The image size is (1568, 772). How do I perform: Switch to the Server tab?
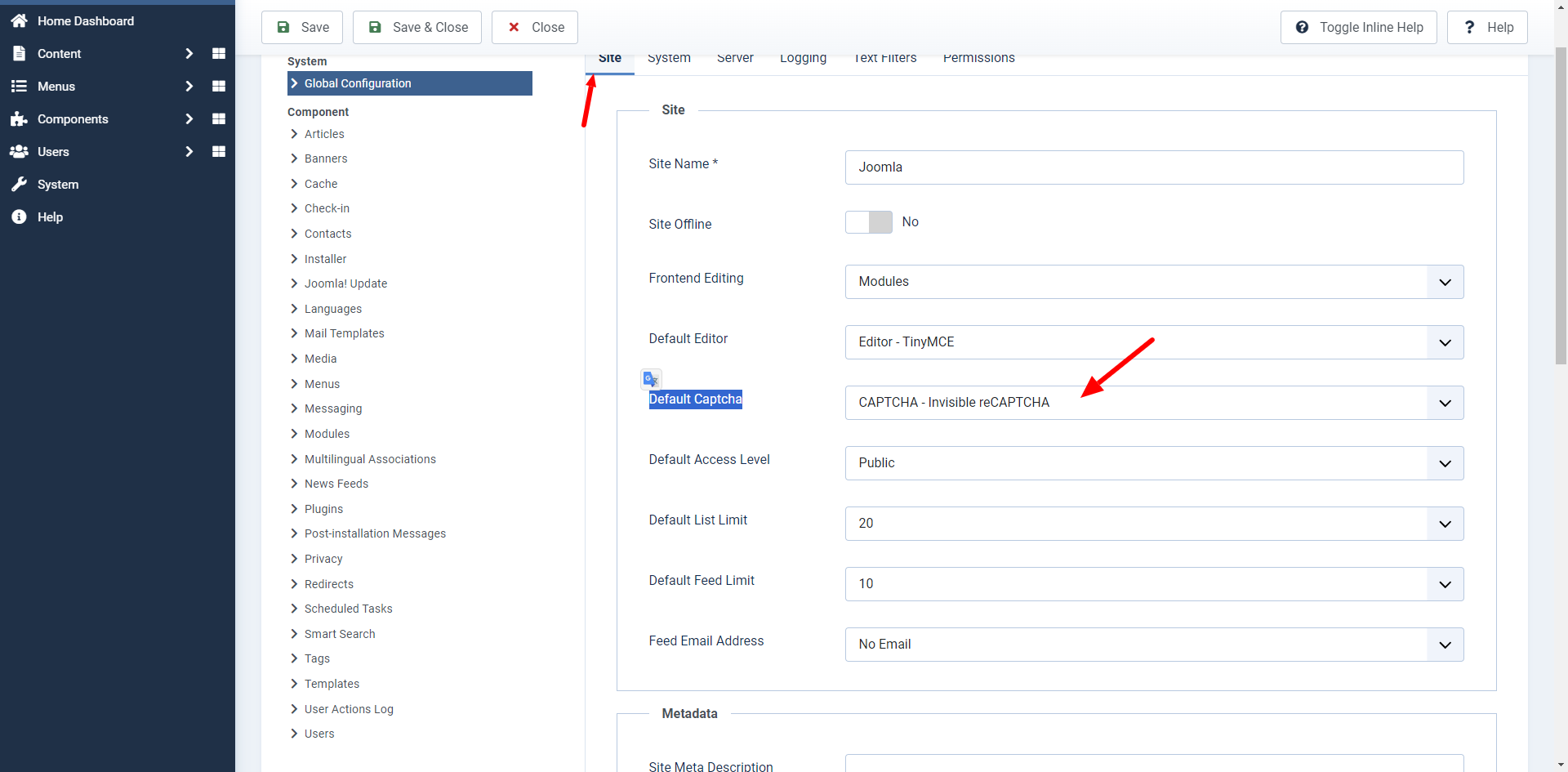click(735, 59)
